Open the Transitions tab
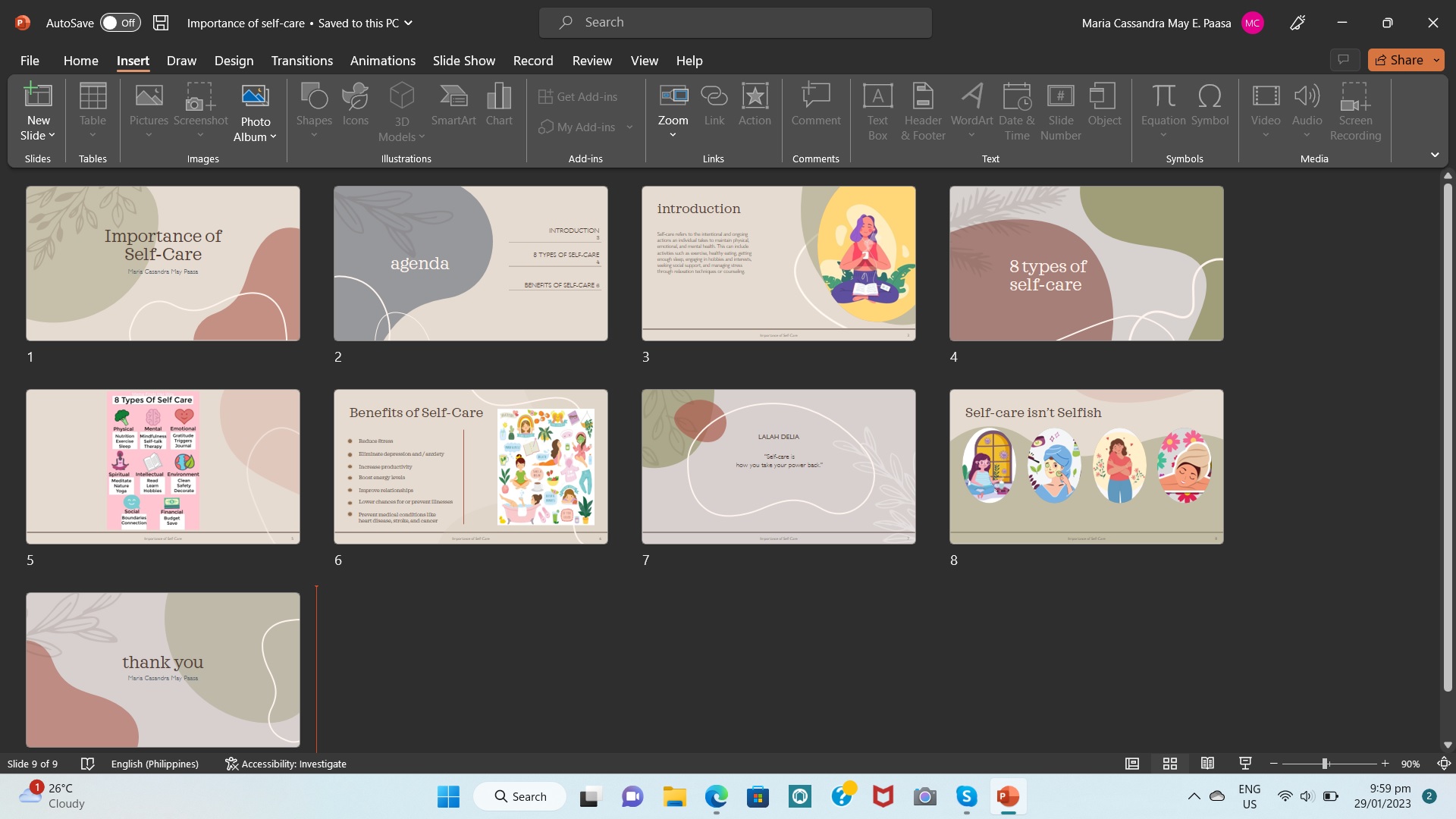Screen dimensions: 1456x819 [x=302, y=61]
